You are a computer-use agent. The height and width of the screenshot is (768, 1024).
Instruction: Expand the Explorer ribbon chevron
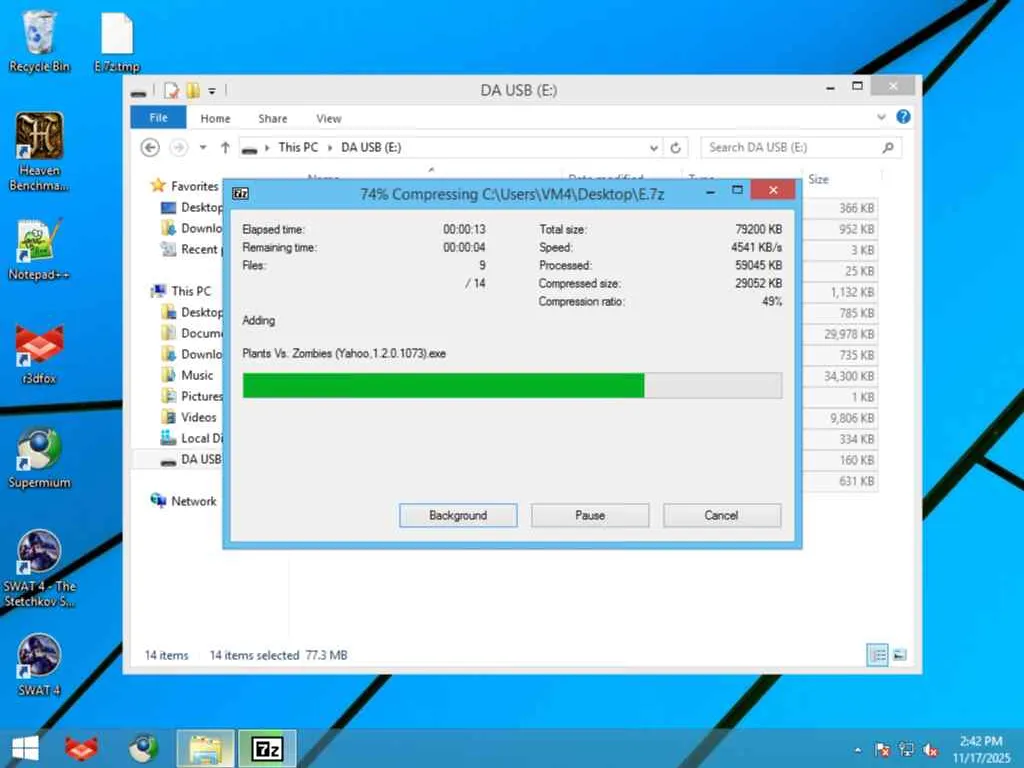(x=882, y=117)
